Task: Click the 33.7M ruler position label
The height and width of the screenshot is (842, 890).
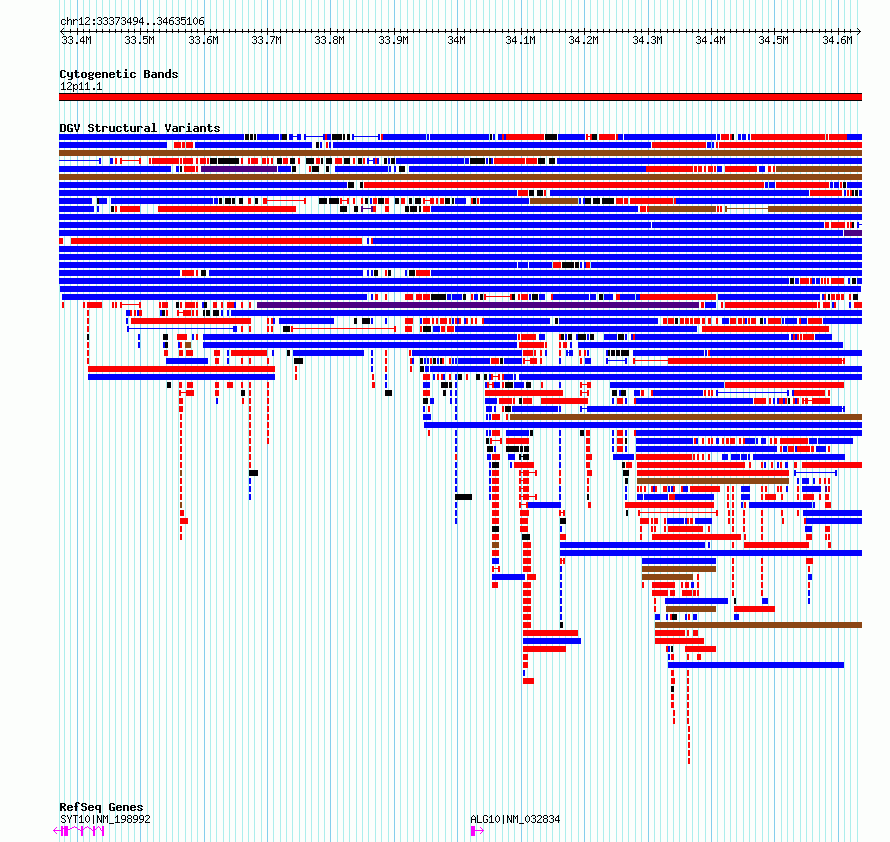Action: point(266,40)
